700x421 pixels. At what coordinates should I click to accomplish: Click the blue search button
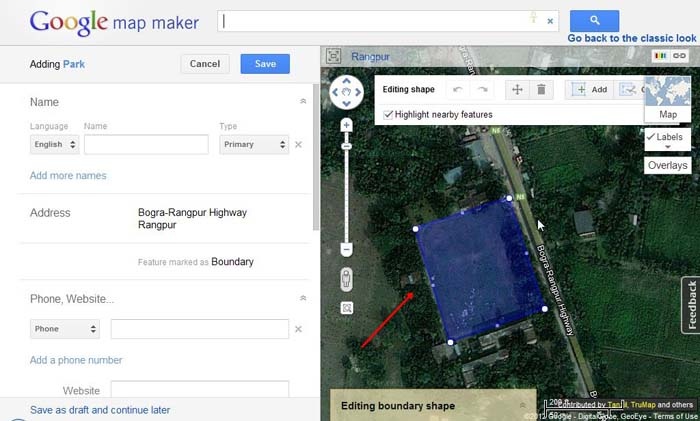pyautogui.click(x=594, y=20)
